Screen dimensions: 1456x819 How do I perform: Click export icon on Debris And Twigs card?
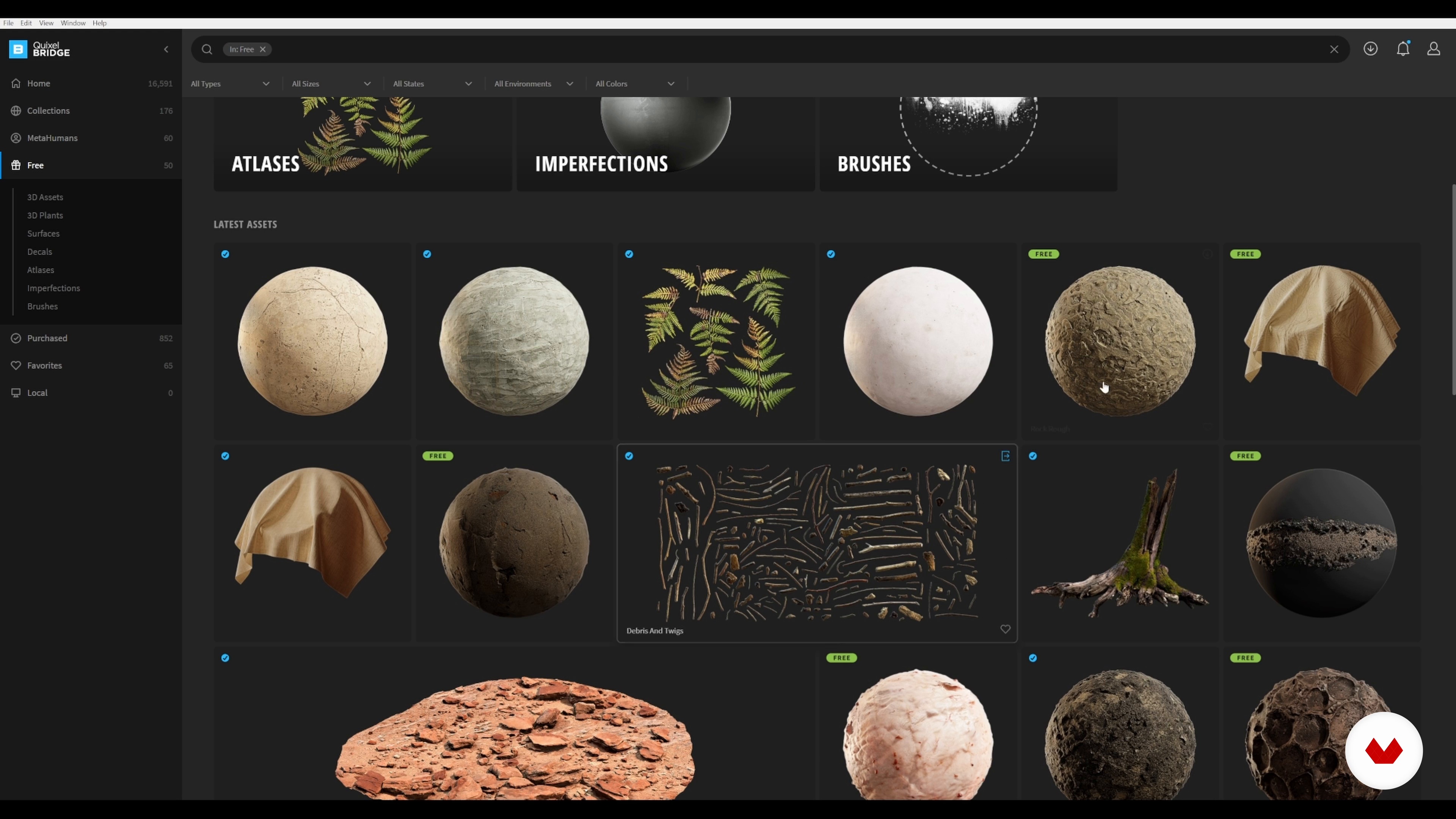(x=1005, y=455)
